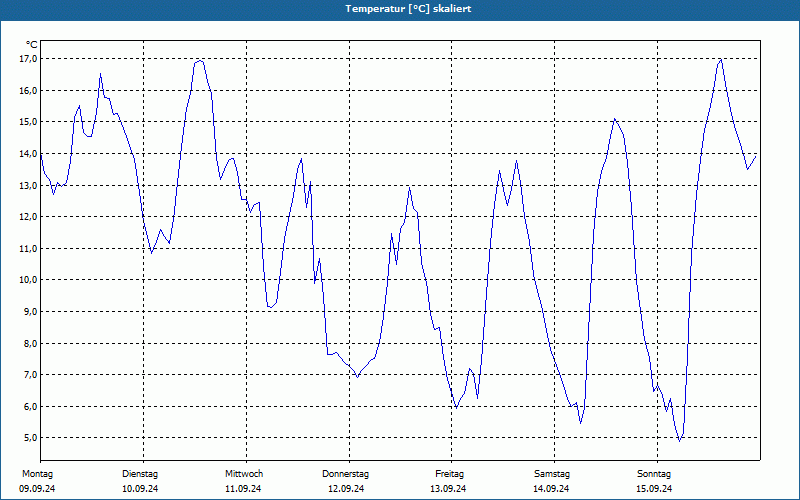800x500 pixels.
Task: Click the 13,0 y-axis label
Action: (29, 185)
